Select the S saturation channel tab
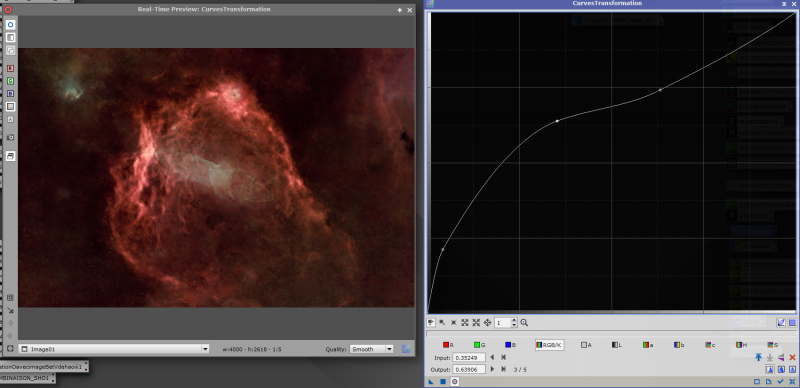 pos(772,345)
